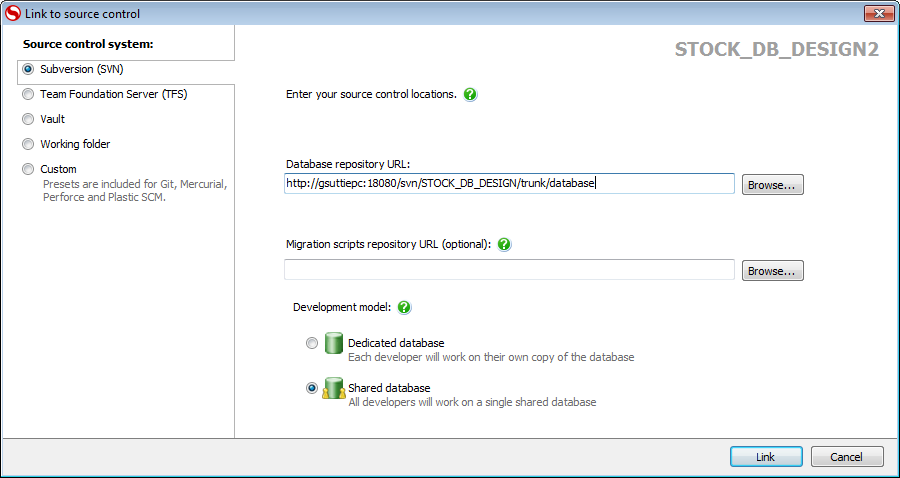Click the Link button
The height and width of the screenshot is (478, 900).
coord(766,457)
